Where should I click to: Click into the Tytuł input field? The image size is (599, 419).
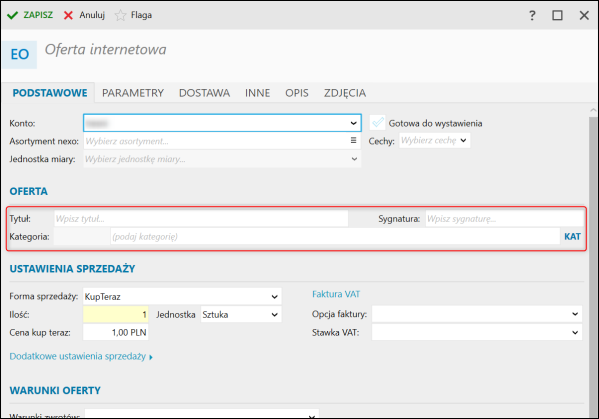click(201, 219)
